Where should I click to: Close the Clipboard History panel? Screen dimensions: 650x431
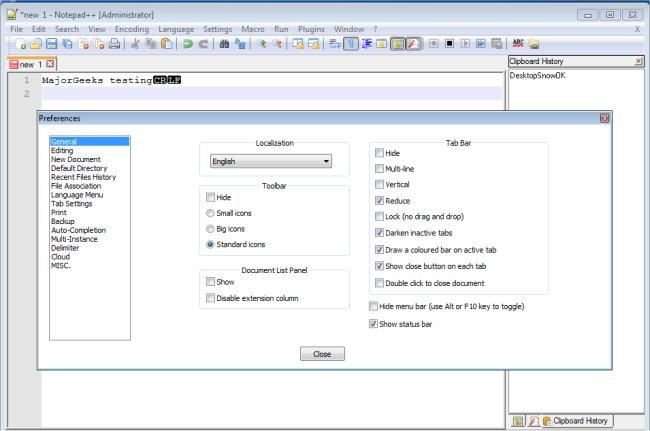click(638, 62)
